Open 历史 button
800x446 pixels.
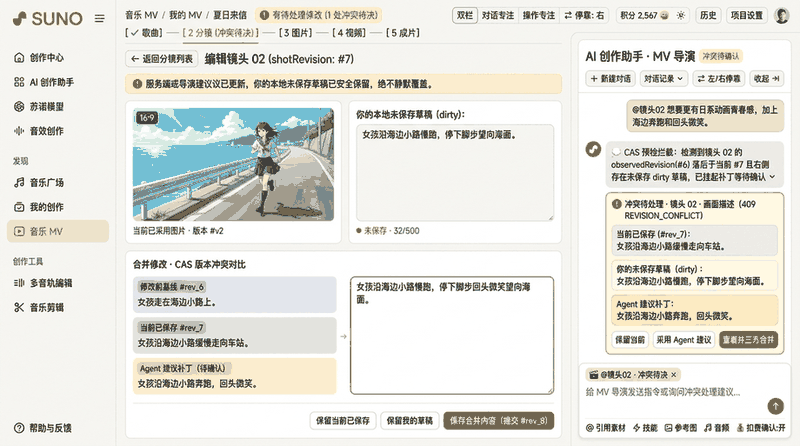(708, 15)
